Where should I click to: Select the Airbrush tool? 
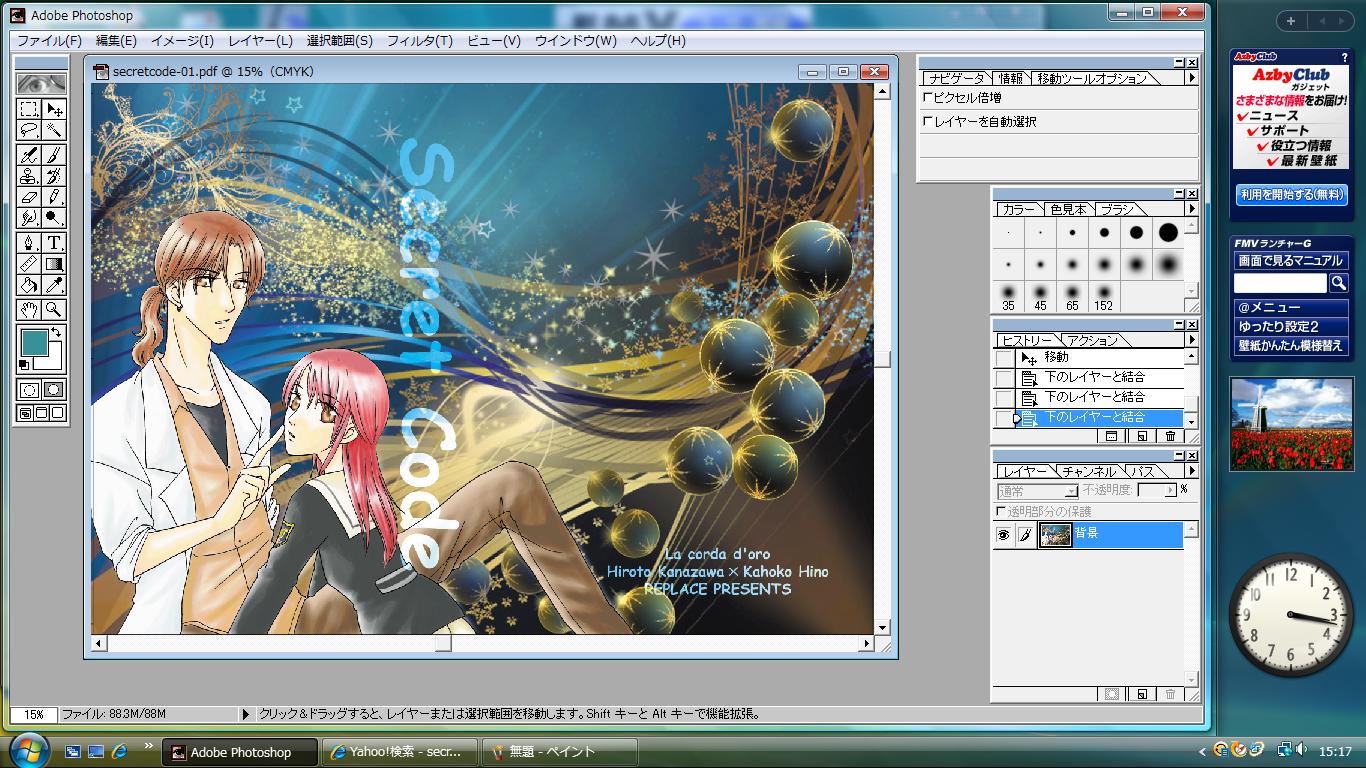pos(29,156)
